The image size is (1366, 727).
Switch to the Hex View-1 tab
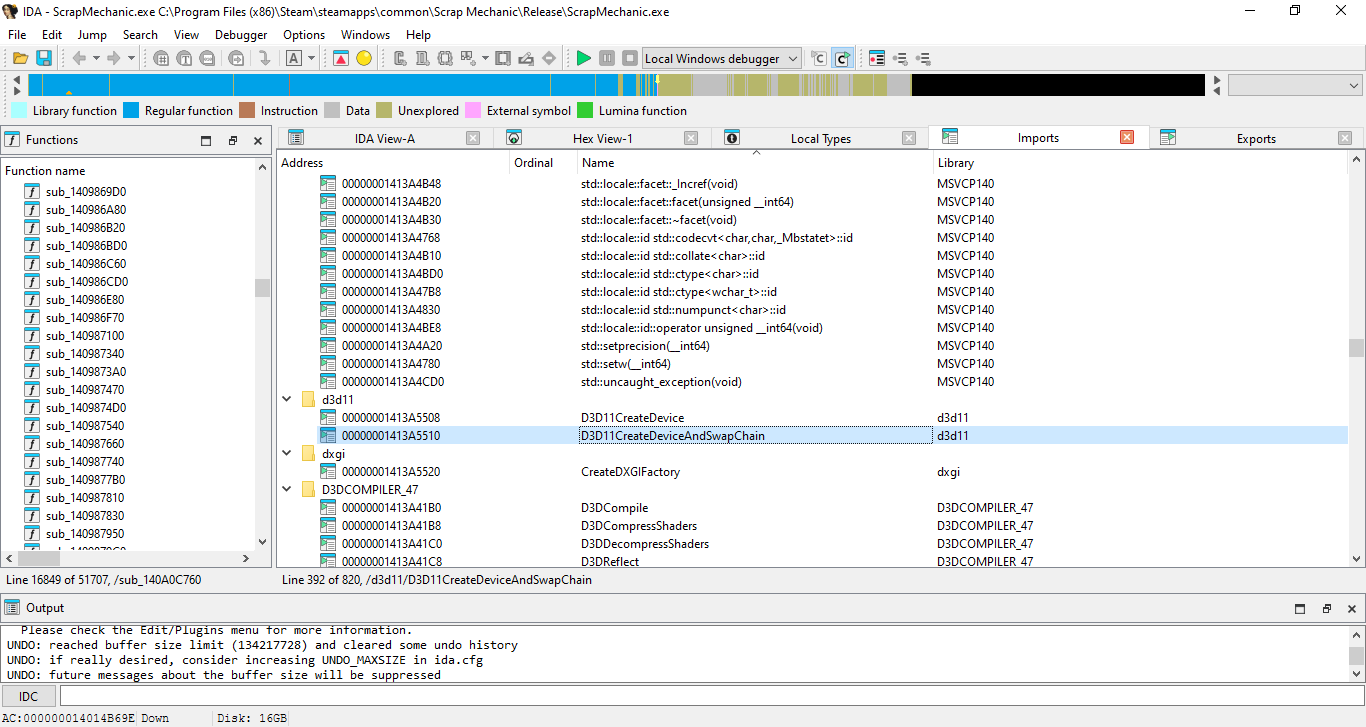pos(602,139)
